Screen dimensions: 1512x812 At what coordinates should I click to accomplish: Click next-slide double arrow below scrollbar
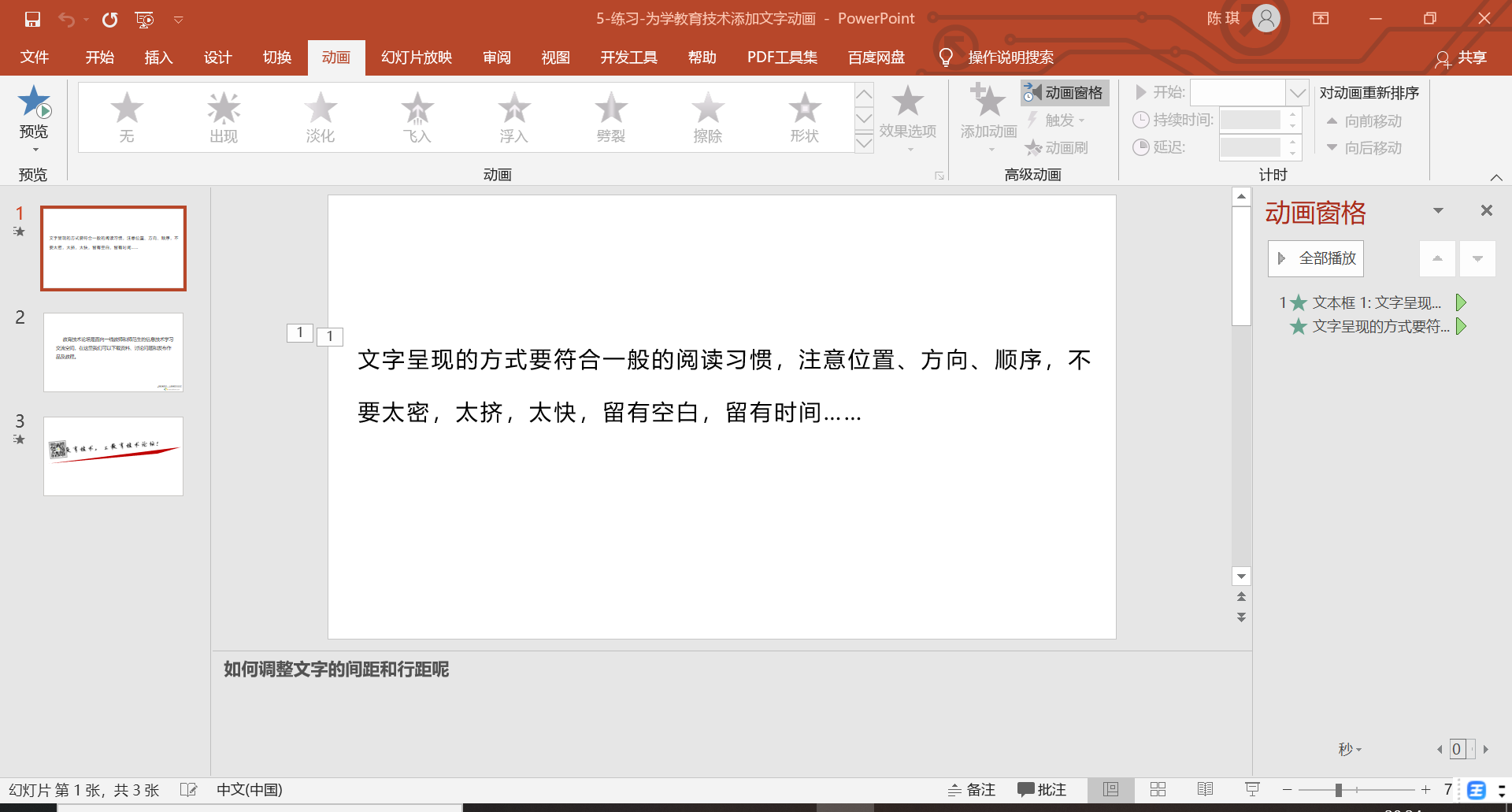click(1241, 617)
